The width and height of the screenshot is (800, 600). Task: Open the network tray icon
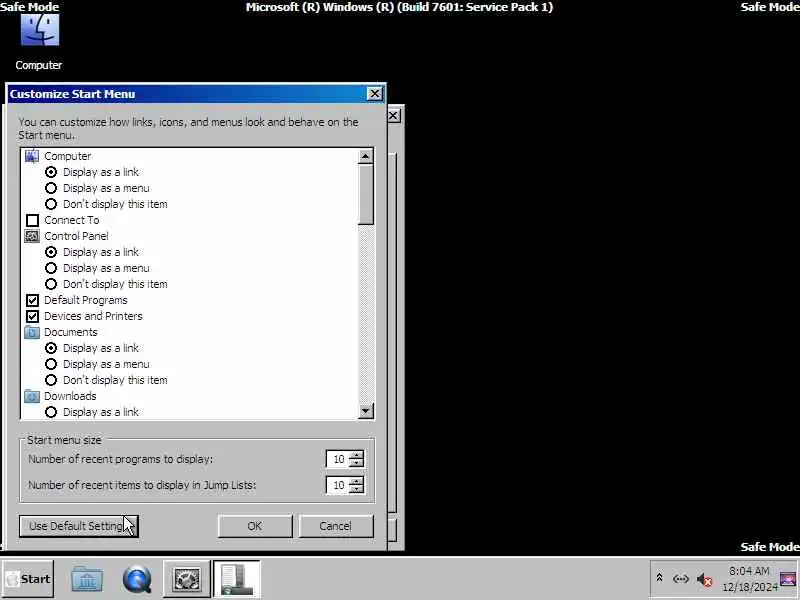[x=681, y=579]
